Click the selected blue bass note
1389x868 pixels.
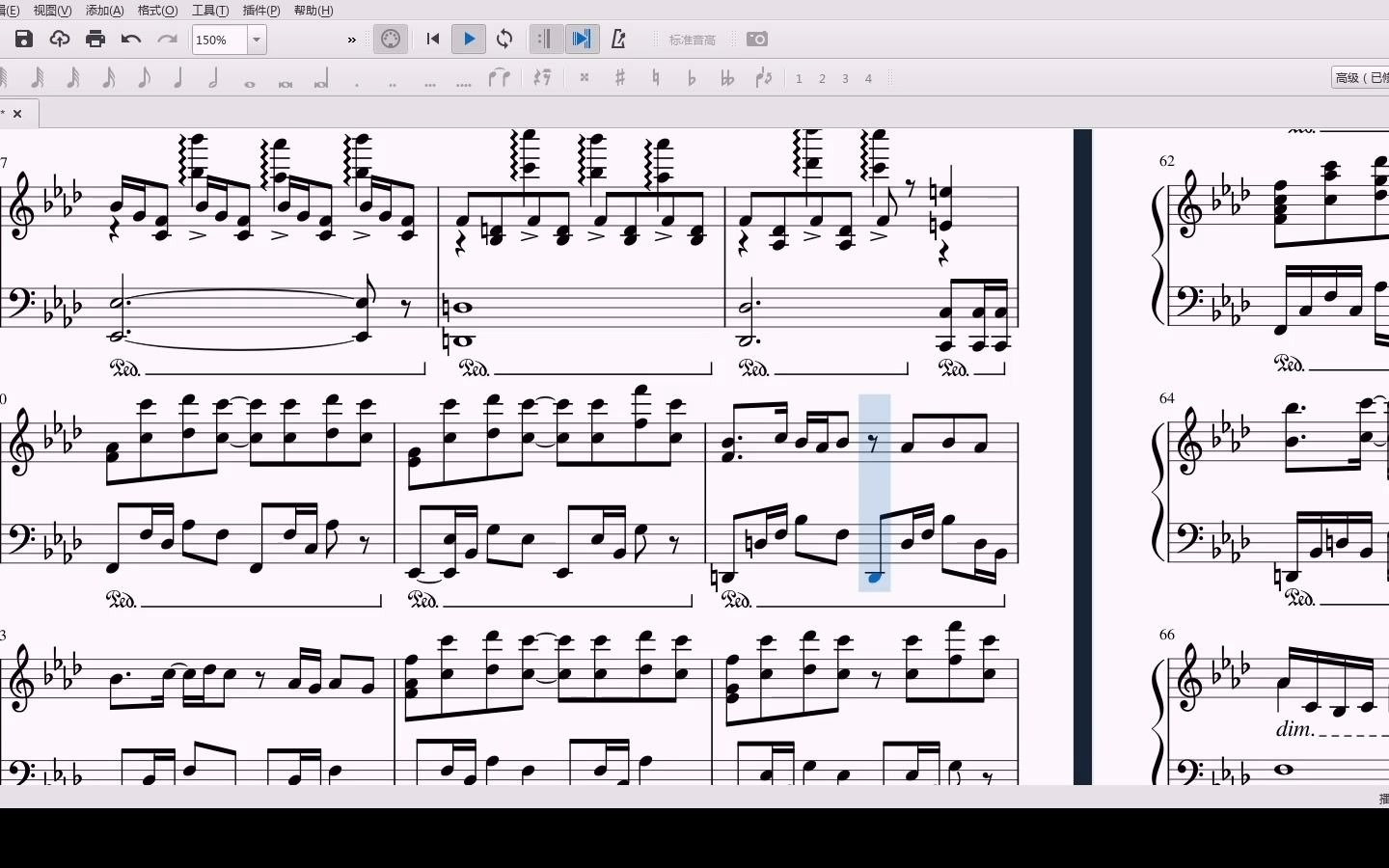tap(874, 577)
